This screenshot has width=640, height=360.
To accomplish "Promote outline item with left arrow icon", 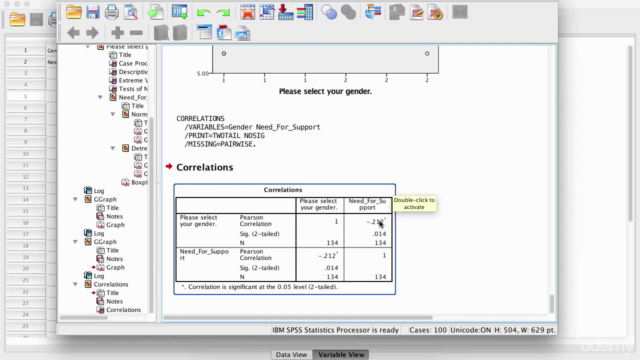I will pos(73,33).
